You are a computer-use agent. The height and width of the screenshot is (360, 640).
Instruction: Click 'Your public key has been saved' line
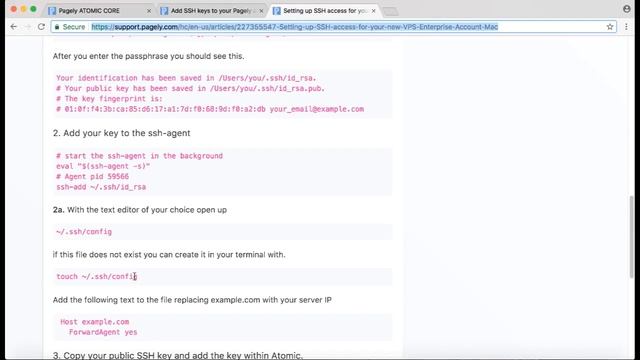[x=191, y=89]
